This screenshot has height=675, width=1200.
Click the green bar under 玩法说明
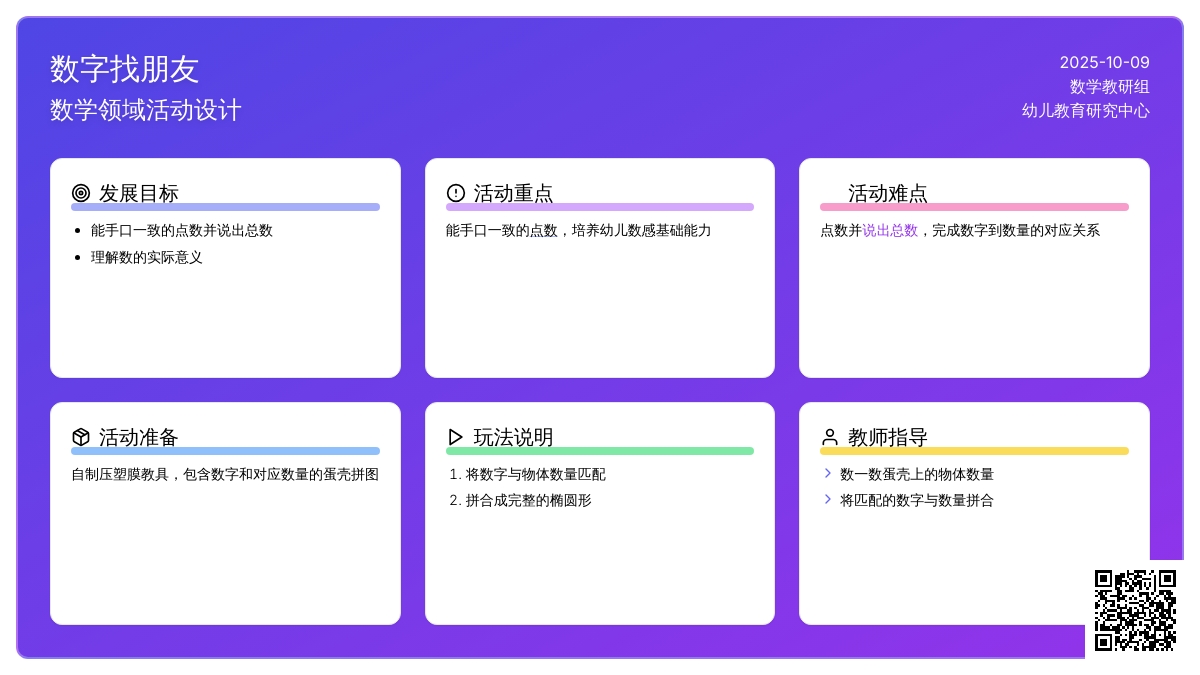tap(600, 451)
